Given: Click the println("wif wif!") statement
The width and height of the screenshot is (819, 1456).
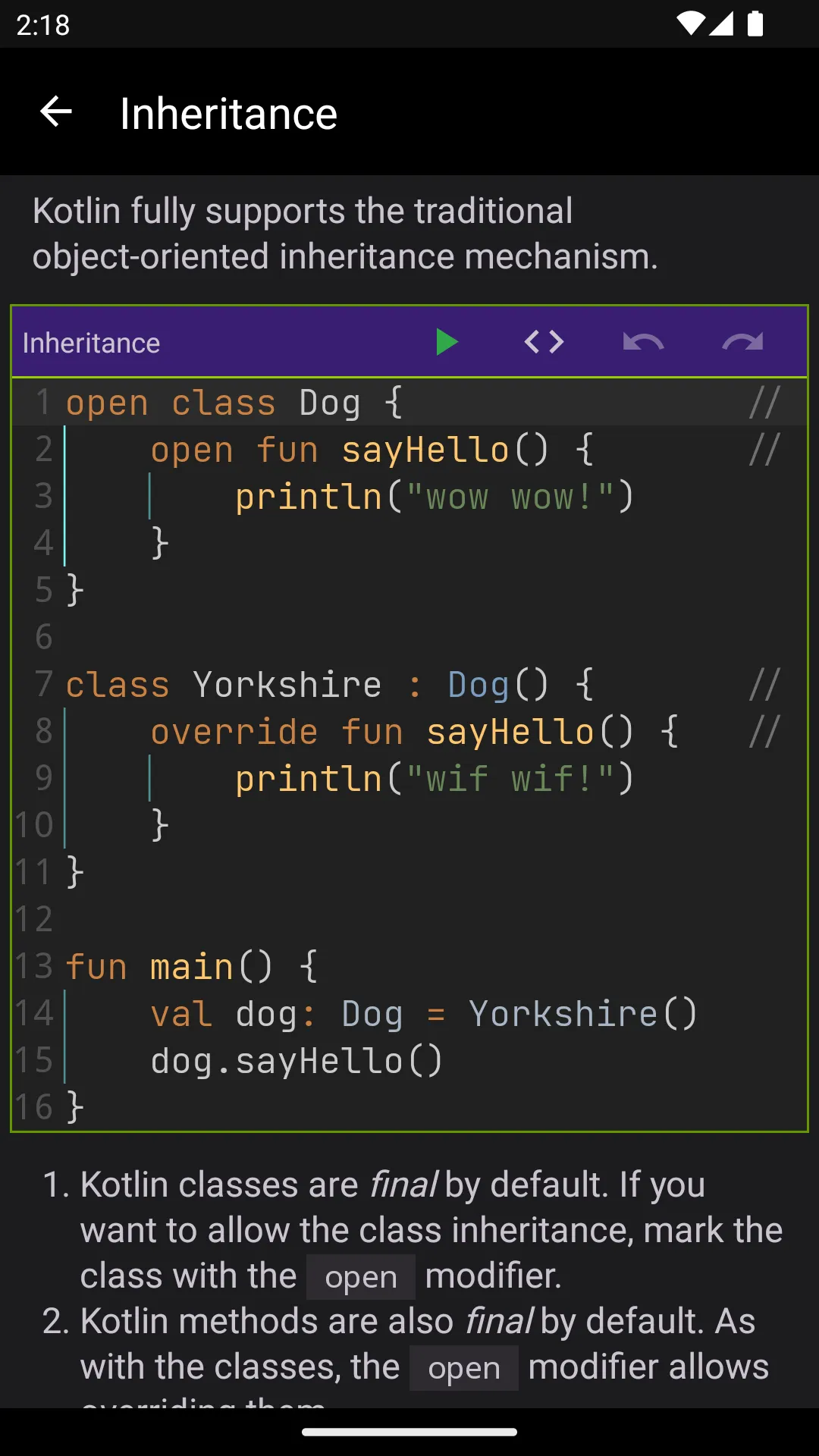Looking at the screenshot, I should [x=434, y=780].
